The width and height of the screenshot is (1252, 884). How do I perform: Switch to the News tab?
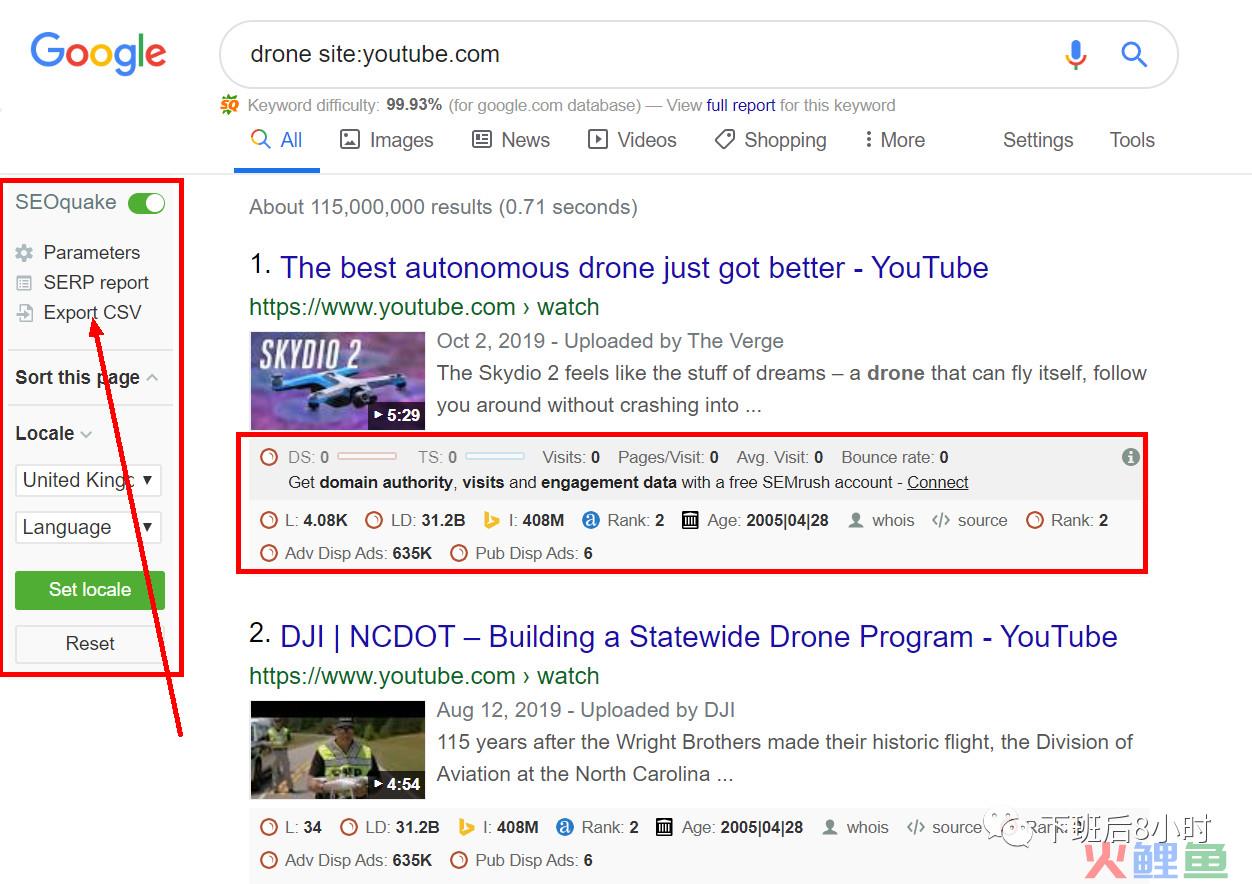point(511,140)
